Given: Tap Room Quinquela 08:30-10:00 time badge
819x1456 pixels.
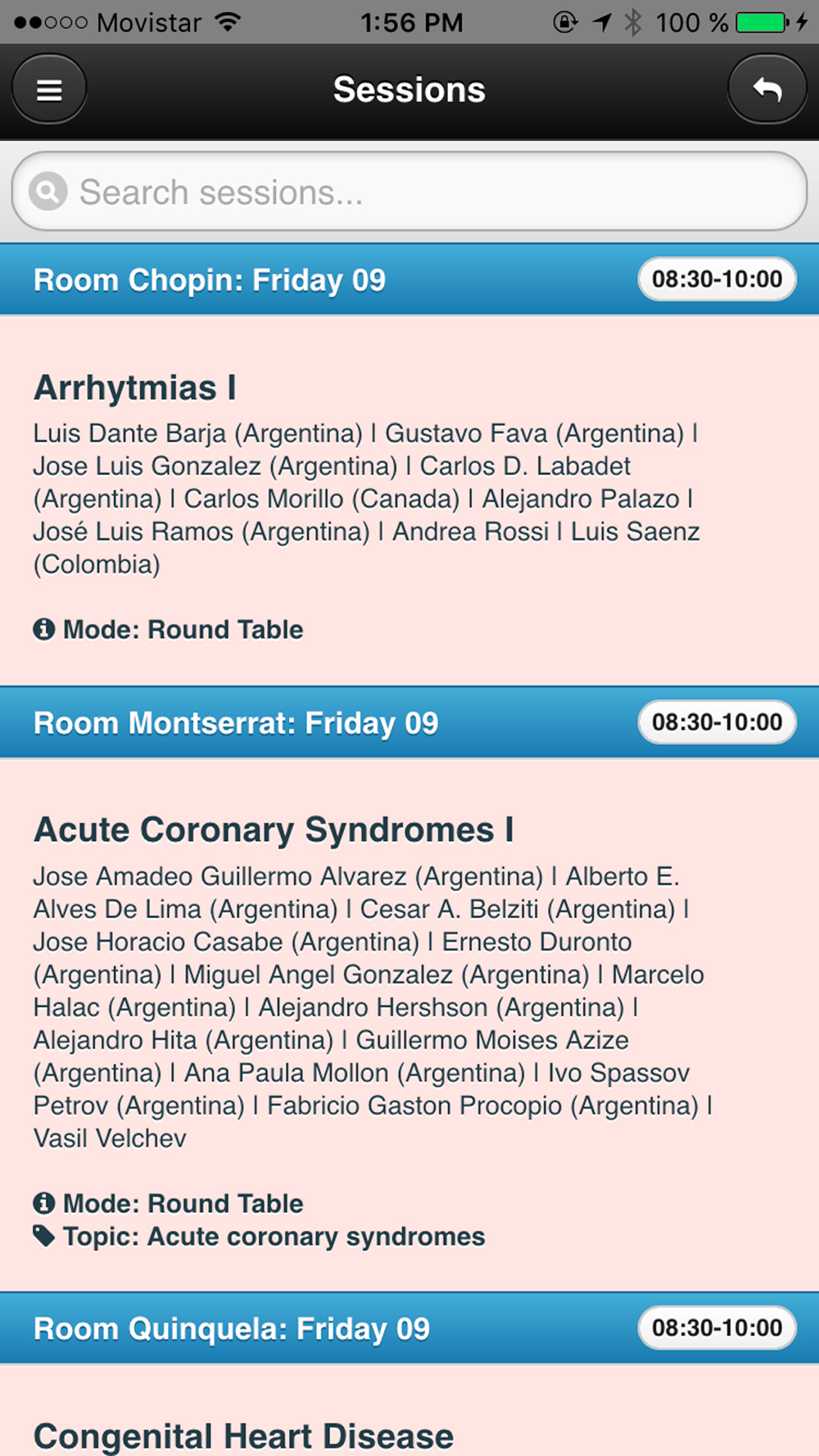Looking at the screenshot, I should (x=717, y=1327).
